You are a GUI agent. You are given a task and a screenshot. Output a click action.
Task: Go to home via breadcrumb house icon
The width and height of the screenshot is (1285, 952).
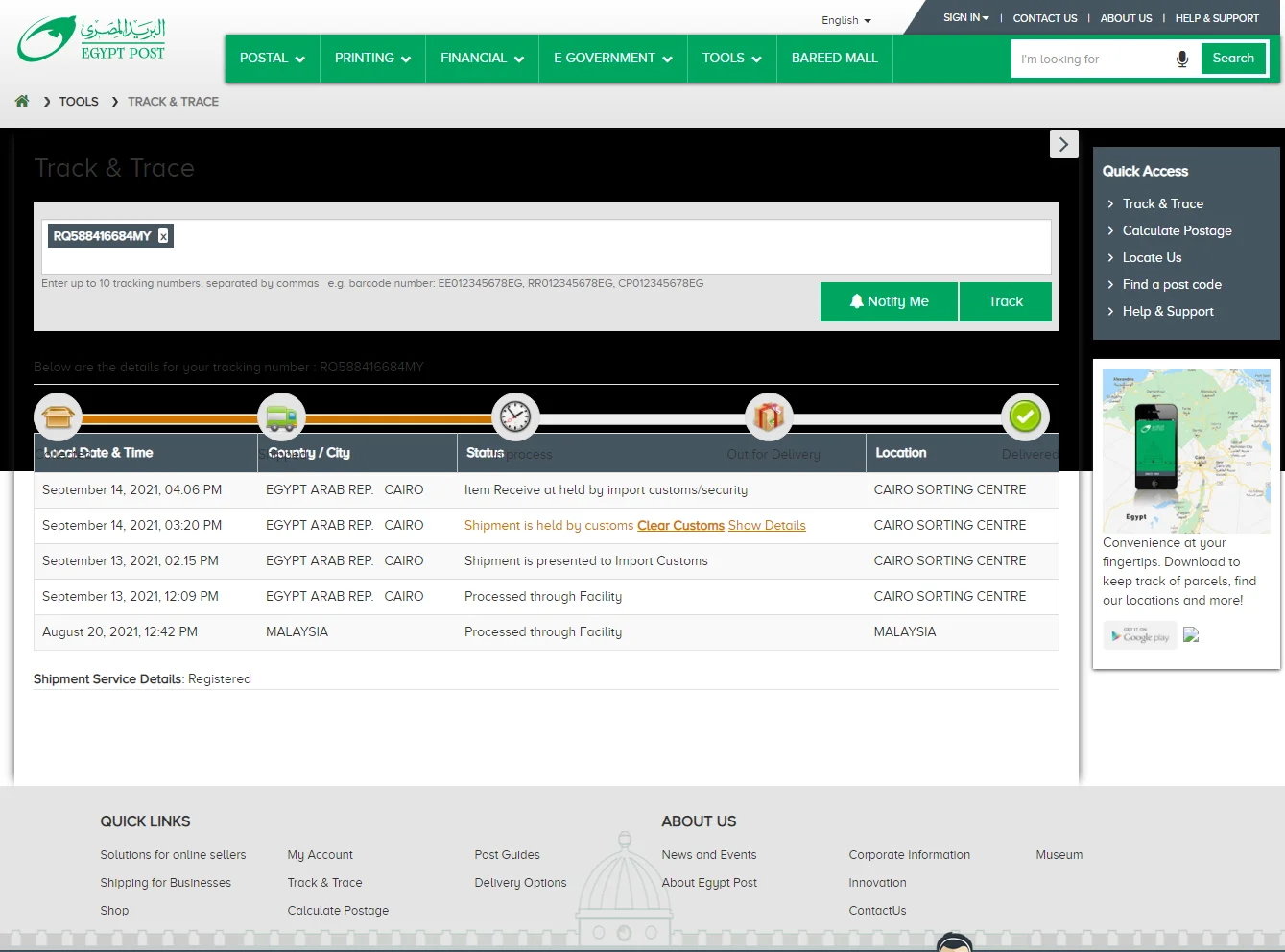tap(22, 101)
